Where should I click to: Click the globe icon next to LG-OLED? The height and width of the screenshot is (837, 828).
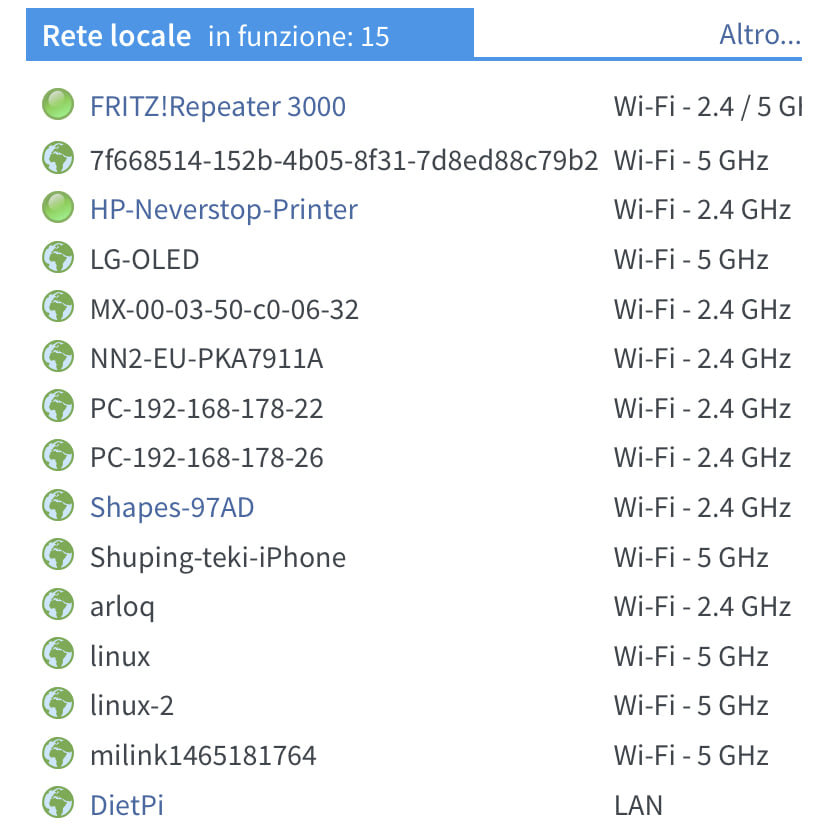(58, 257)
